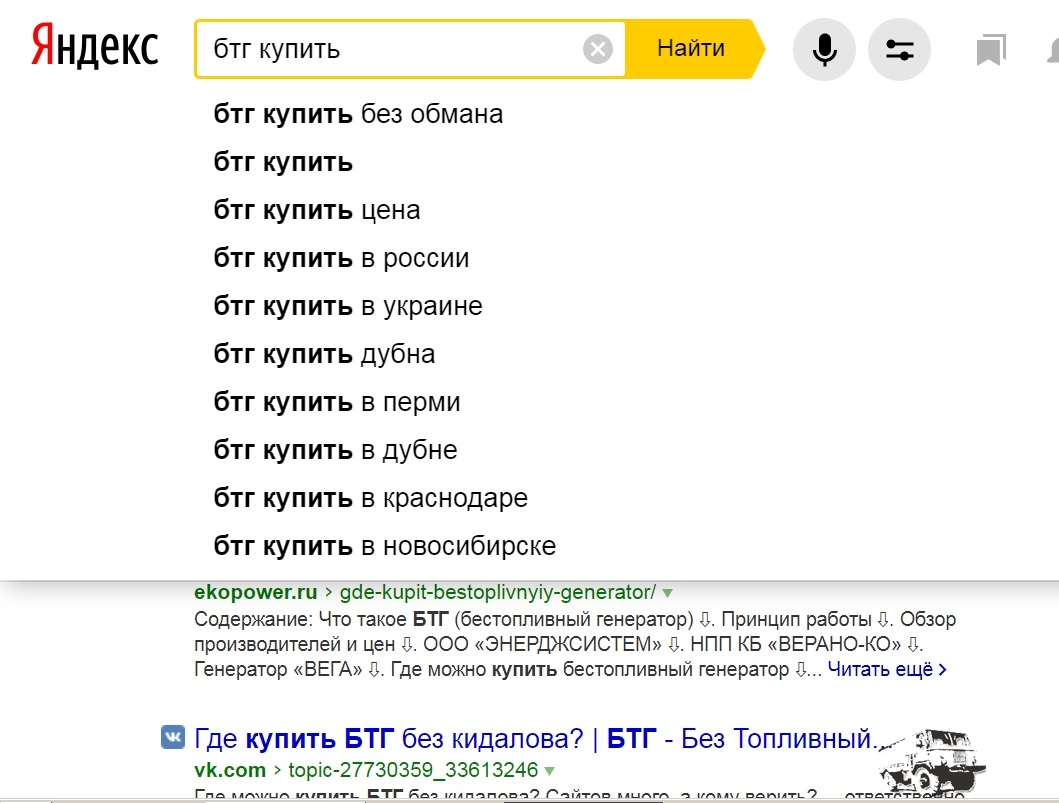1059x803 pixels.
Task: Open the vk.com site link
Action: pos(230,770)
